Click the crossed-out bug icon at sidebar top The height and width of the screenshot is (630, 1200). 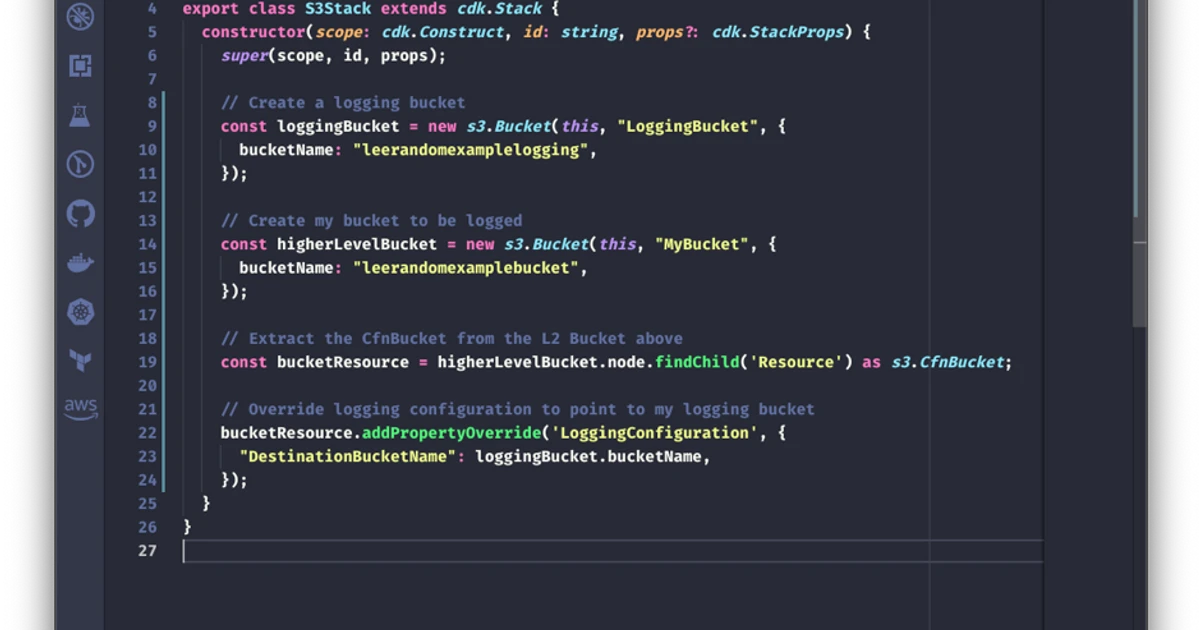coord(80,17)
